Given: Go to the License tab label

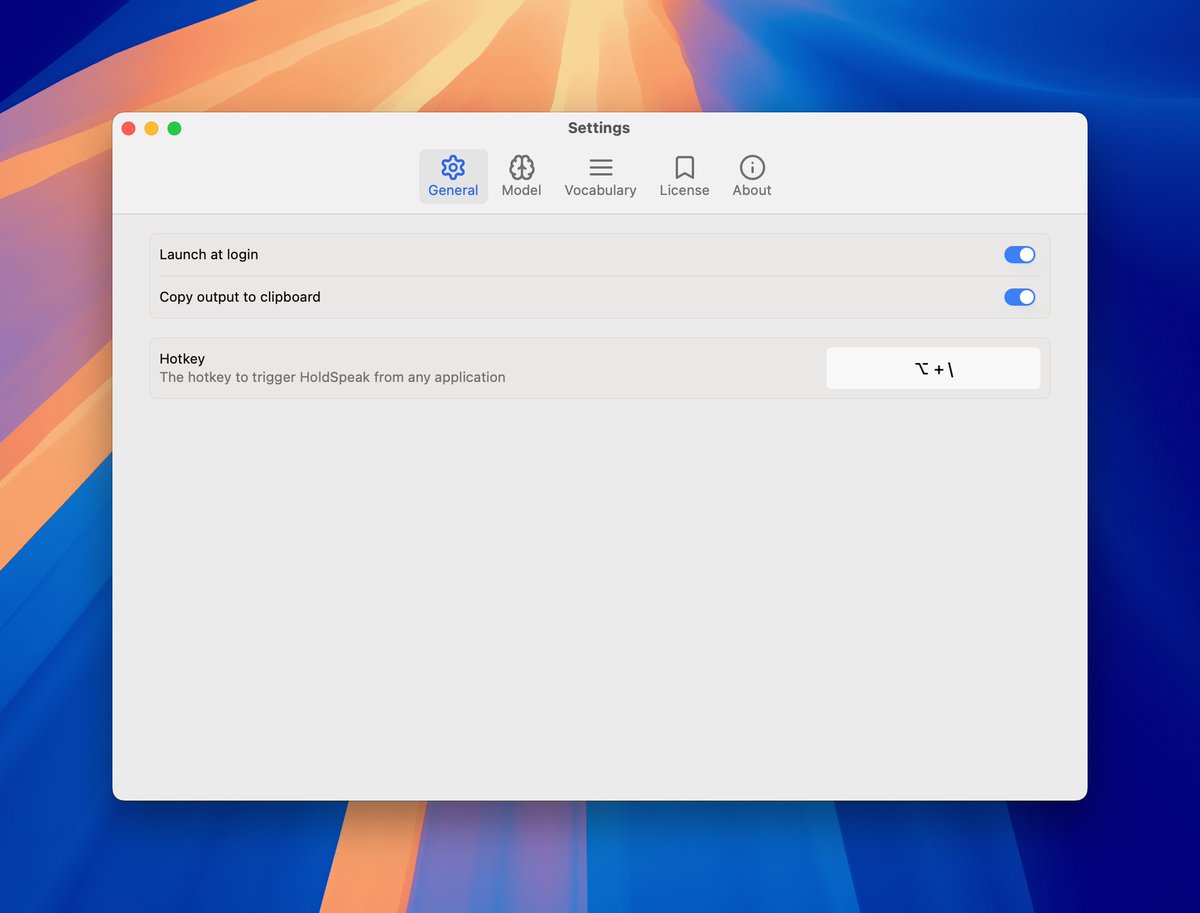Looking at the screenshot, I should [684, 190].
